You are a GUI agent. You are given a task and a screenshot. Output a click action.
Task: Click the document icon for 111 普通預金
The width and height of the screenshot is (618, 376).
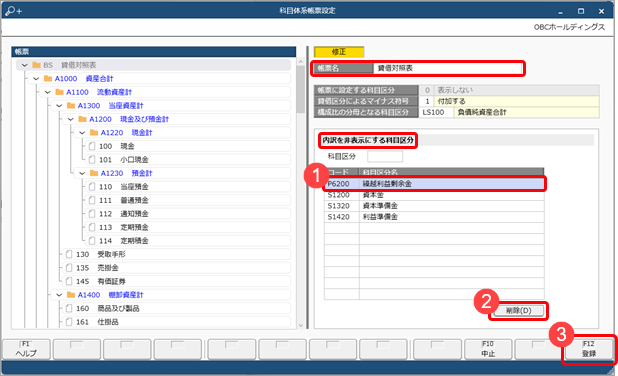92,200
